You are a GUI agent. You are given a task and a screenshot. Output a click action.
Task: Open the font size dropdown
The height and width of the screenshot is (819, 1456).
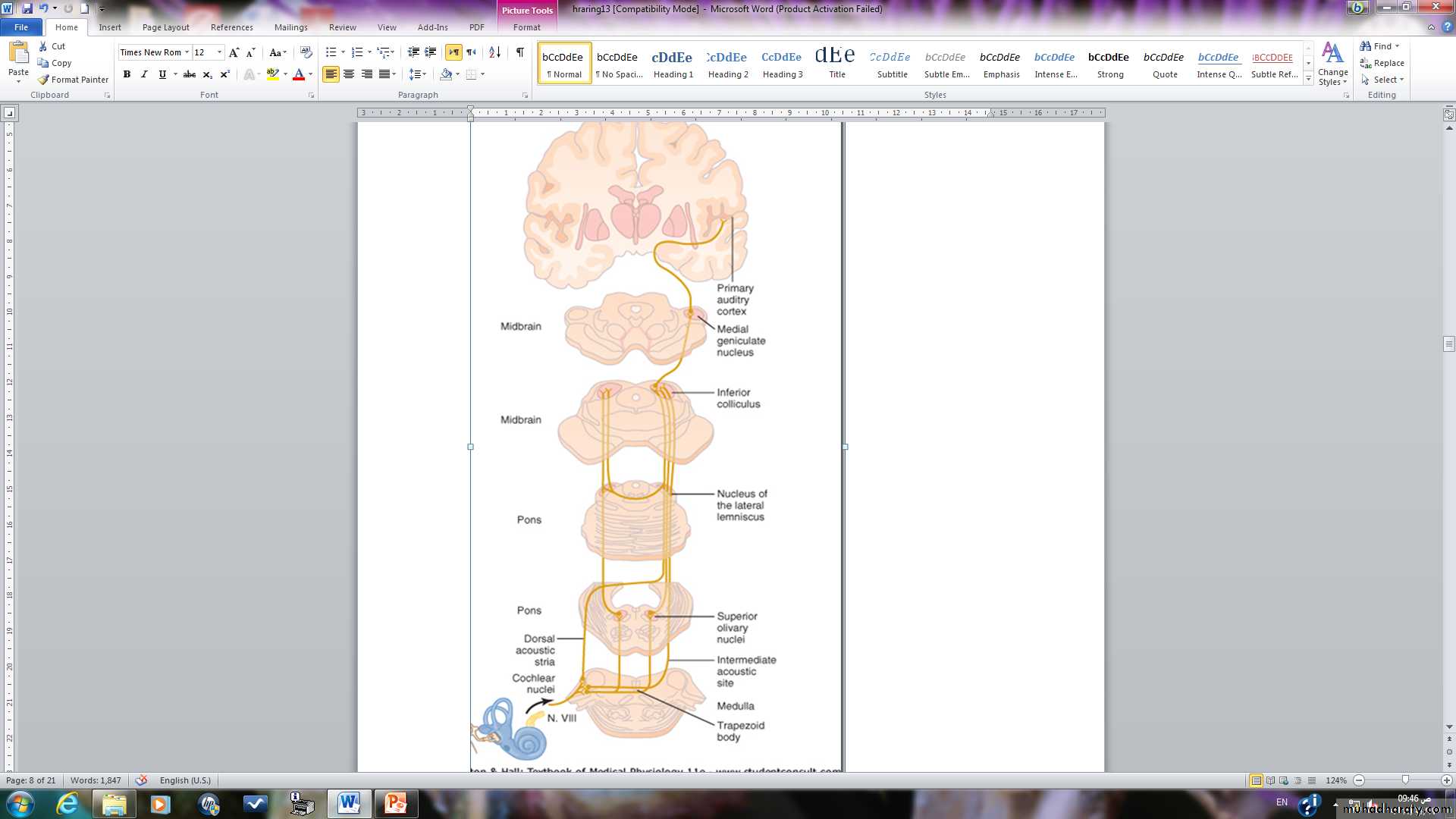(x=220, y=52)
